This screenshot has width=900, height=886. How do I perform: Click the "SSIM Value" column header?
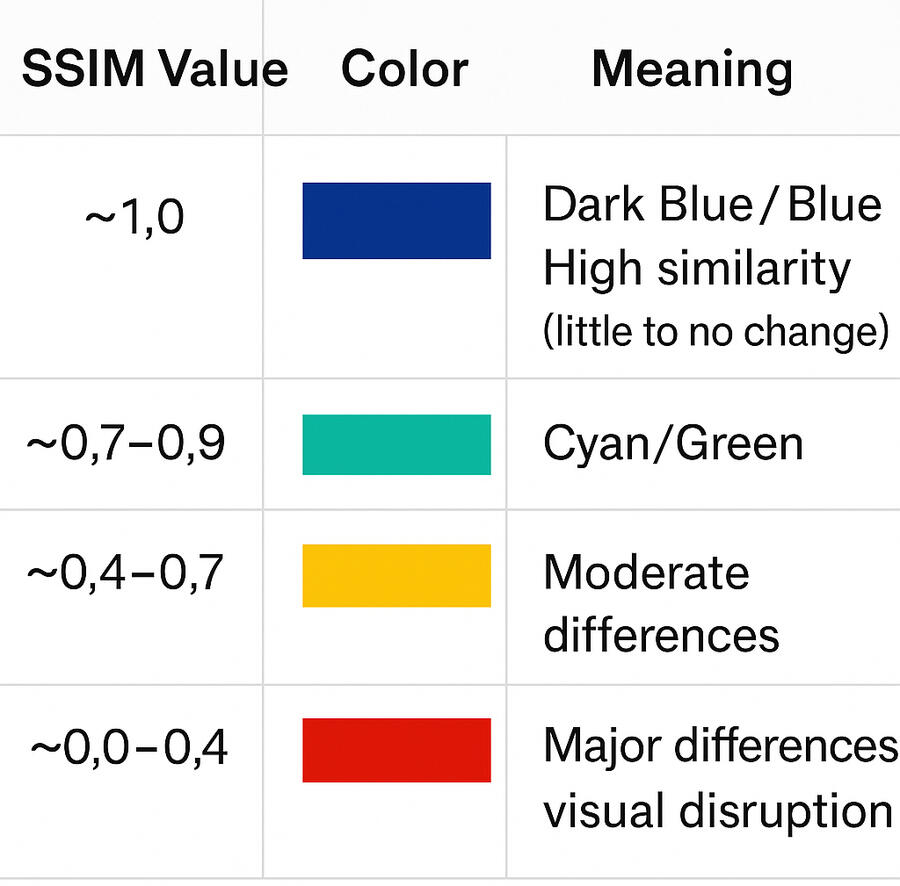[154, 70]
